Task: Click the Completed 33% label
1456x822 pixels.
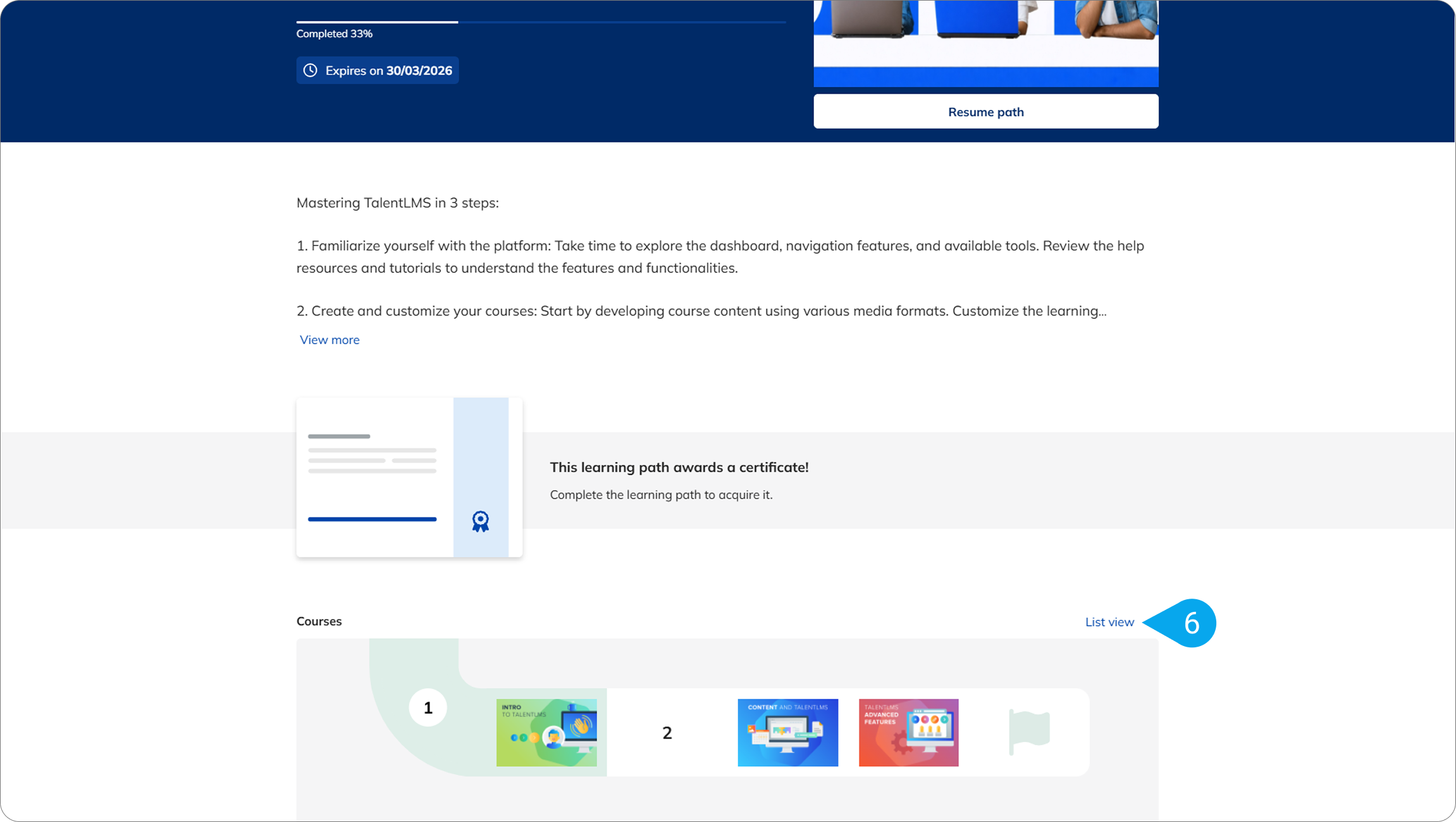Action: click(334, 34)
